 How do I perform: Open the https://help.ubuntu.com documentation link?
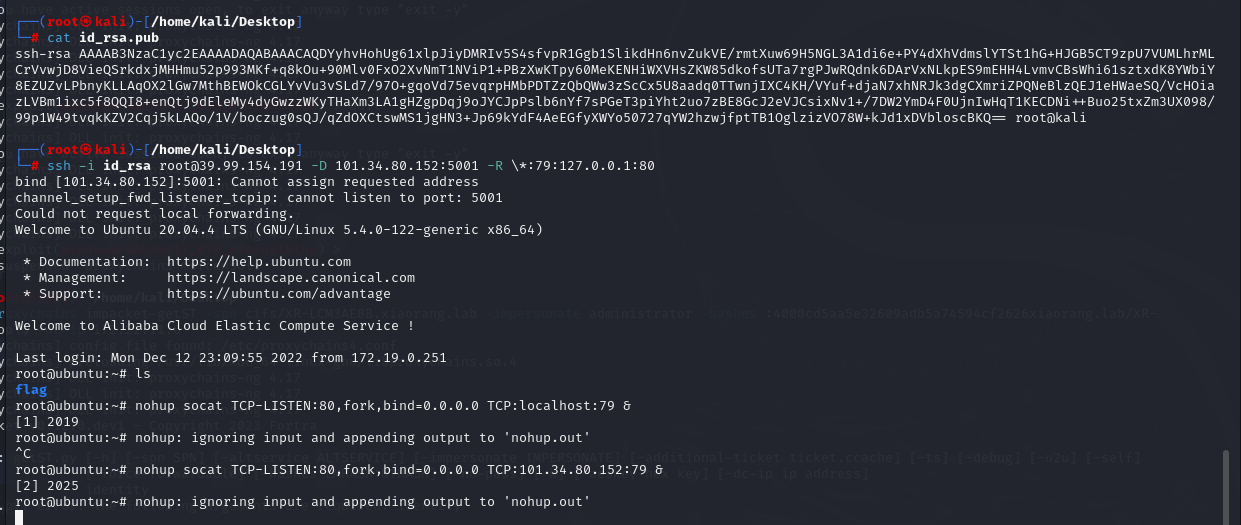259,262
